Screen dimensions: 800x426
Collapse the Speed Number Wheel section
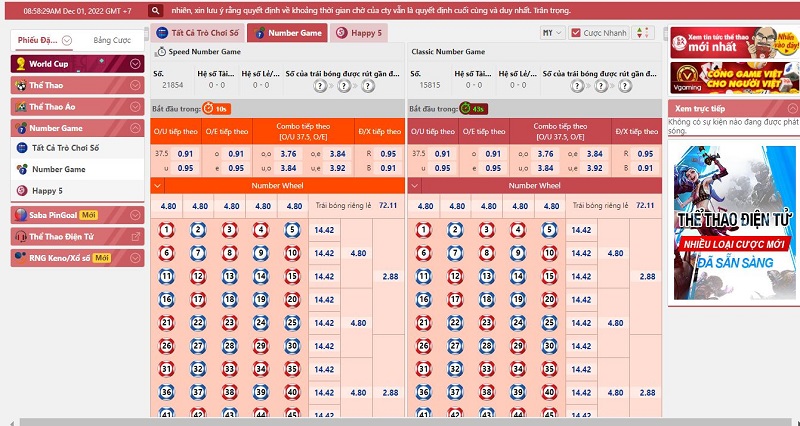pyautogui.click(x=157, y=186)
